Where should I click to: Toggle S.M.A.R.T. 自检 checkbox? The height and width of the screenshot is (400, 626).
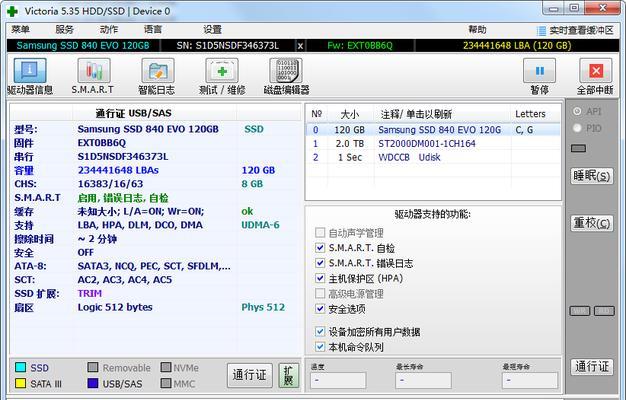point(320,248)
